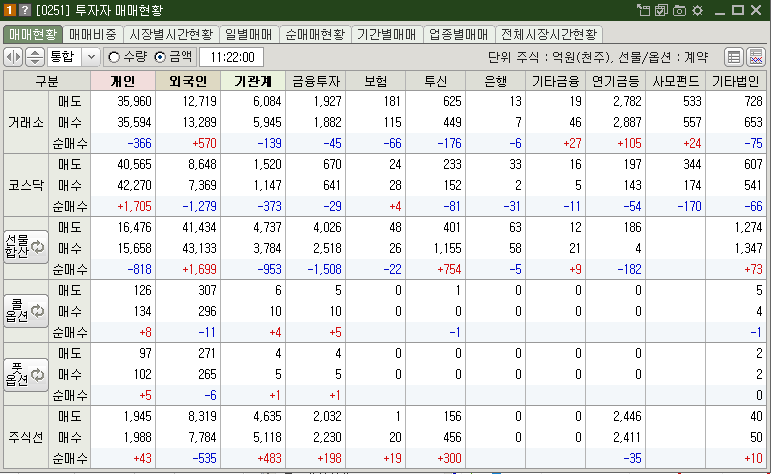Click the orange number 1 window icon
771x474 pixels.
pyautogui.click(x=9, y=10)
